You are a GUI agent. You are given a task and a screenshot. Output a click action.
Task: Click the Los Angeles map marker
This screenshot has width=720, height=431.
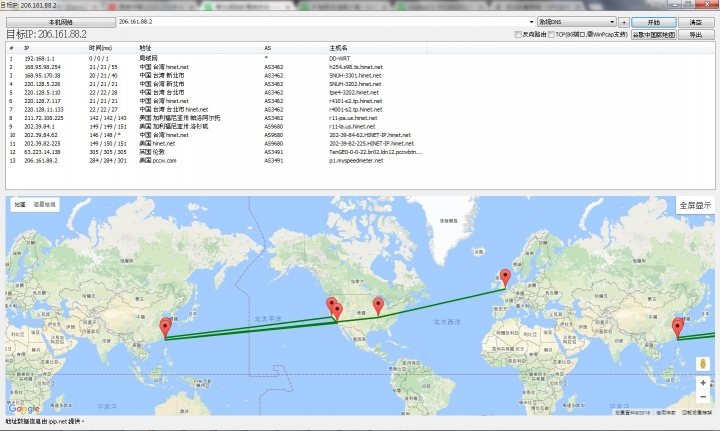[337, 312]
